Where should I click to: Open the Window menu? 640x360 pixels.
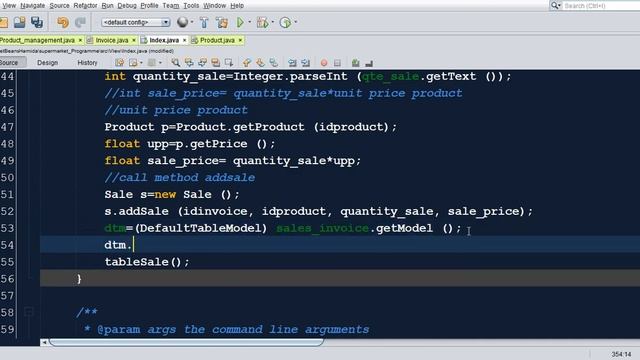click(x=215, y=6)
